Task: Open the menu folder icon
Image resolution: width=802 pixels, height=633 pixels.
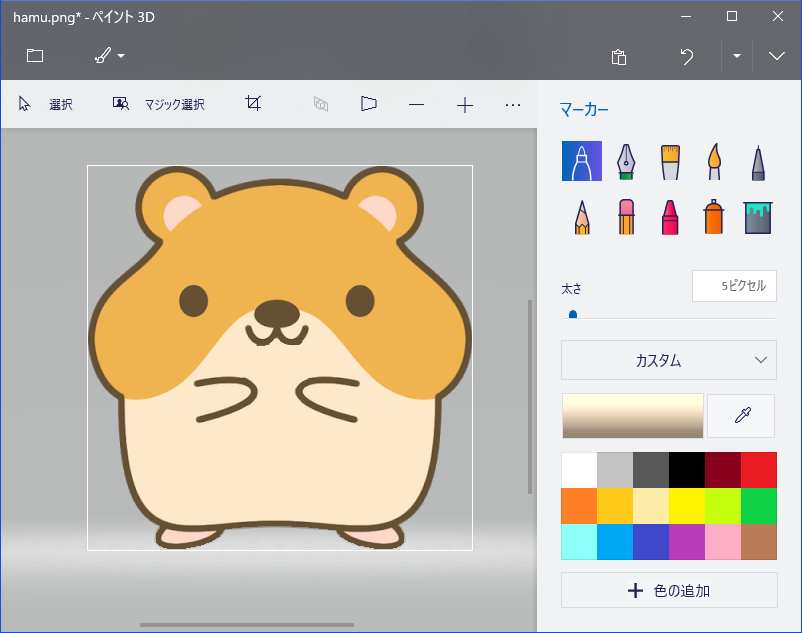Action: [35, 55]
